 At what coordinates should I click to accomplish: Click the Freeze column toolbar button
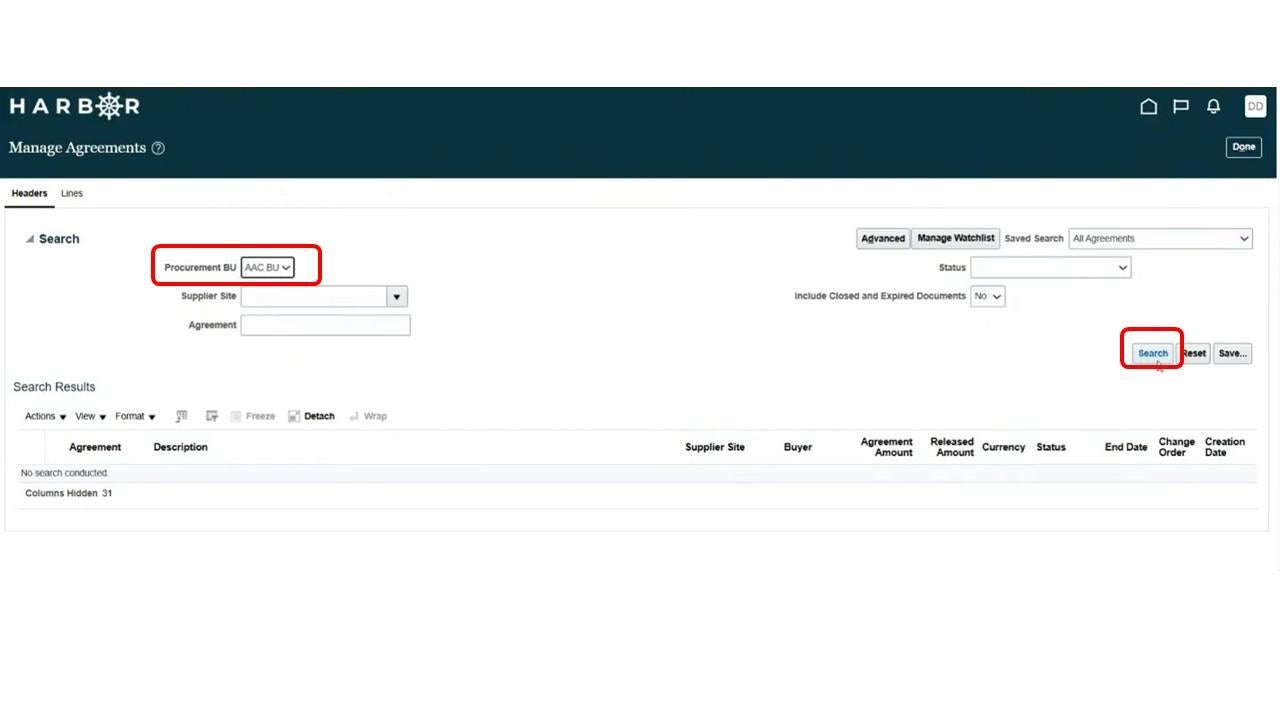pos(253,416)
